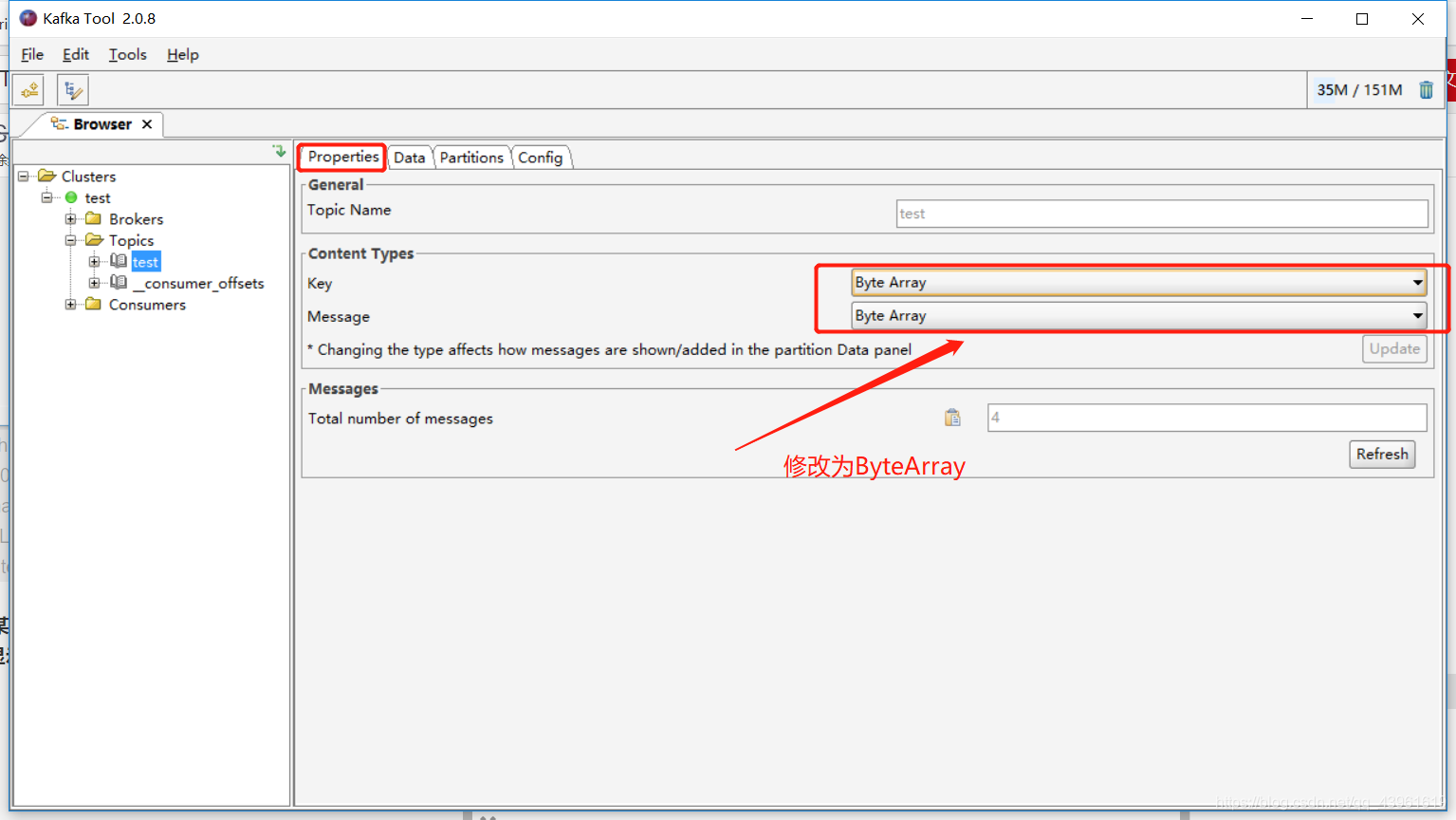1456x820 pixels.
Task: Switch to the Partitions tab
Action: [471, 158]
